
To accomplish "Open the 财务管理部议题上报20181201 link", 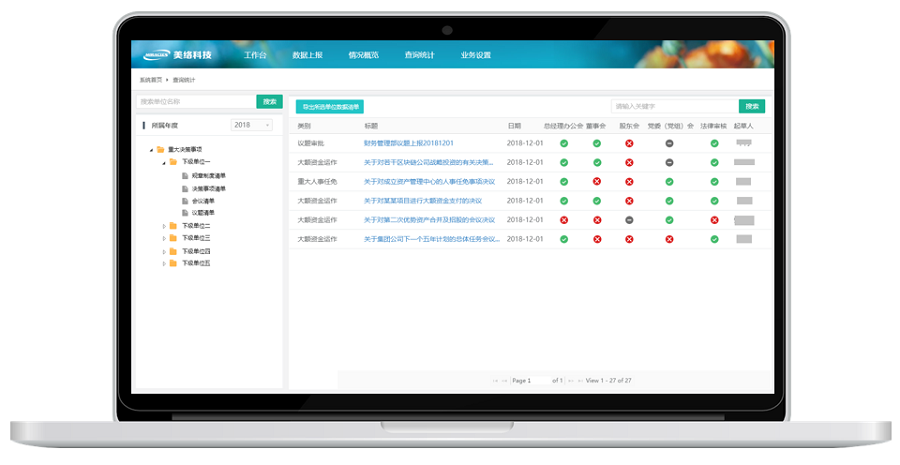I will [x=409, y=143].
